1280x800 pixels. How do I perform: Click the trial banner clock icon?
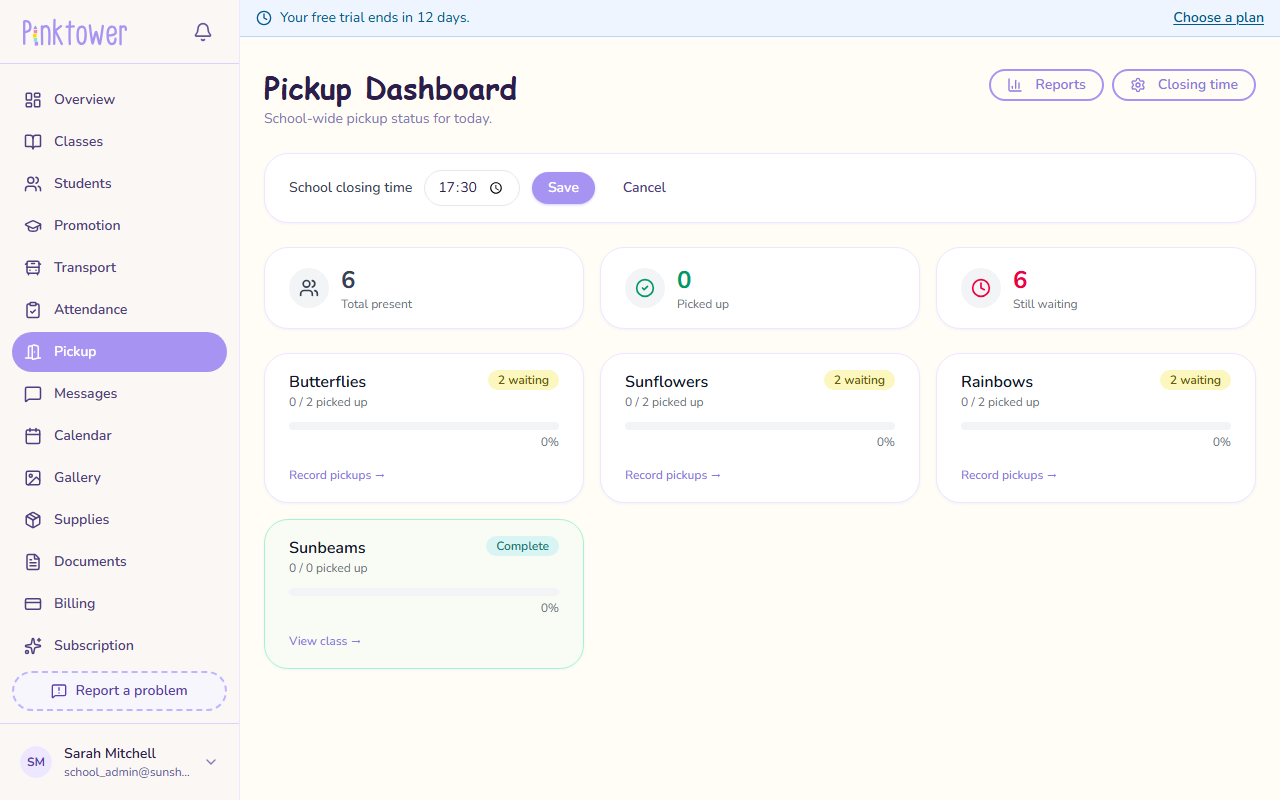pyautogui.click(x=264, y=18)
